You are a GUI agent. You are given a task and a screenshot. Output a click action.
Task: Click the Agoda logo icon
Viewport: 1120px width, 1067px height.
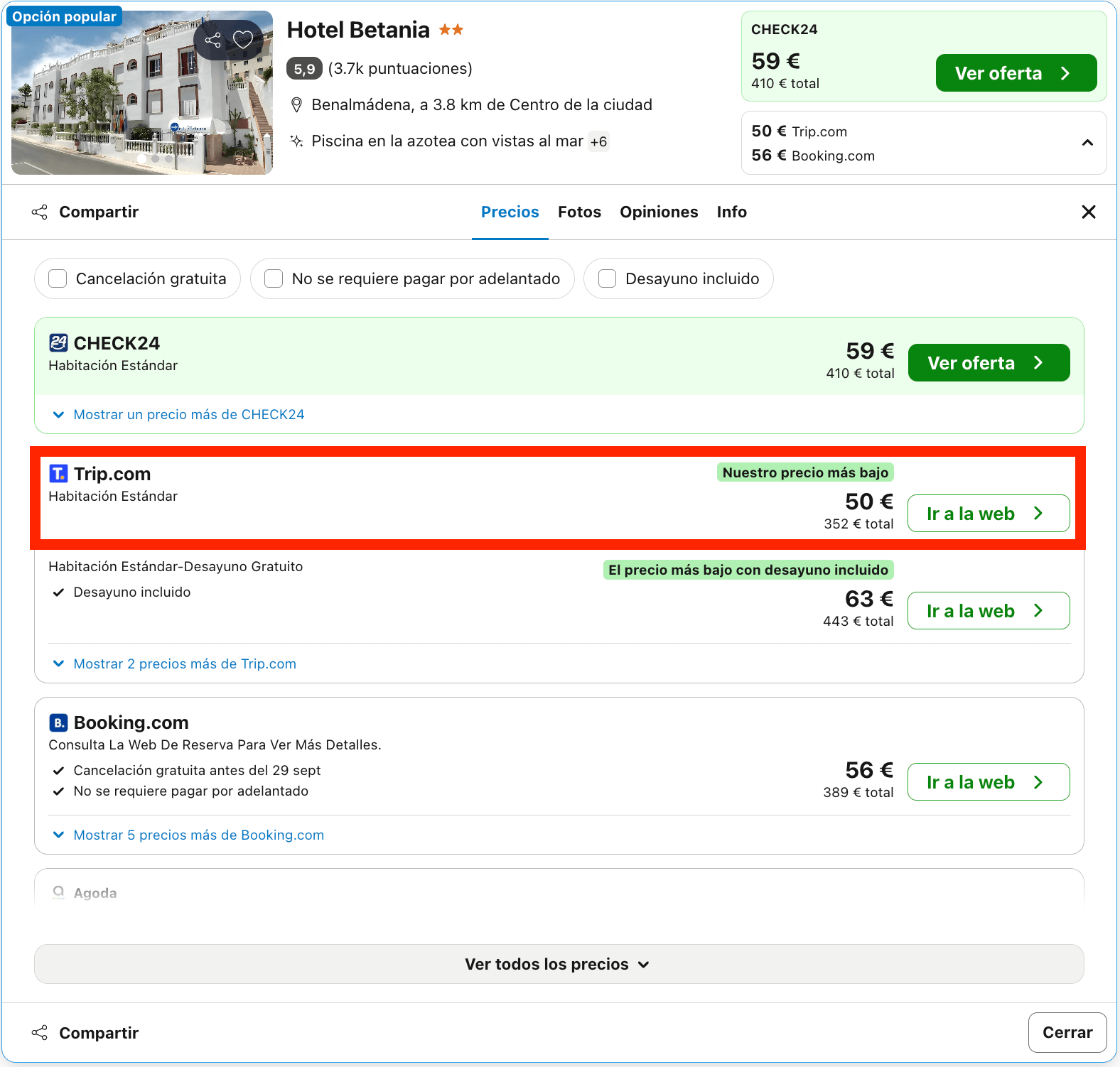58,892
